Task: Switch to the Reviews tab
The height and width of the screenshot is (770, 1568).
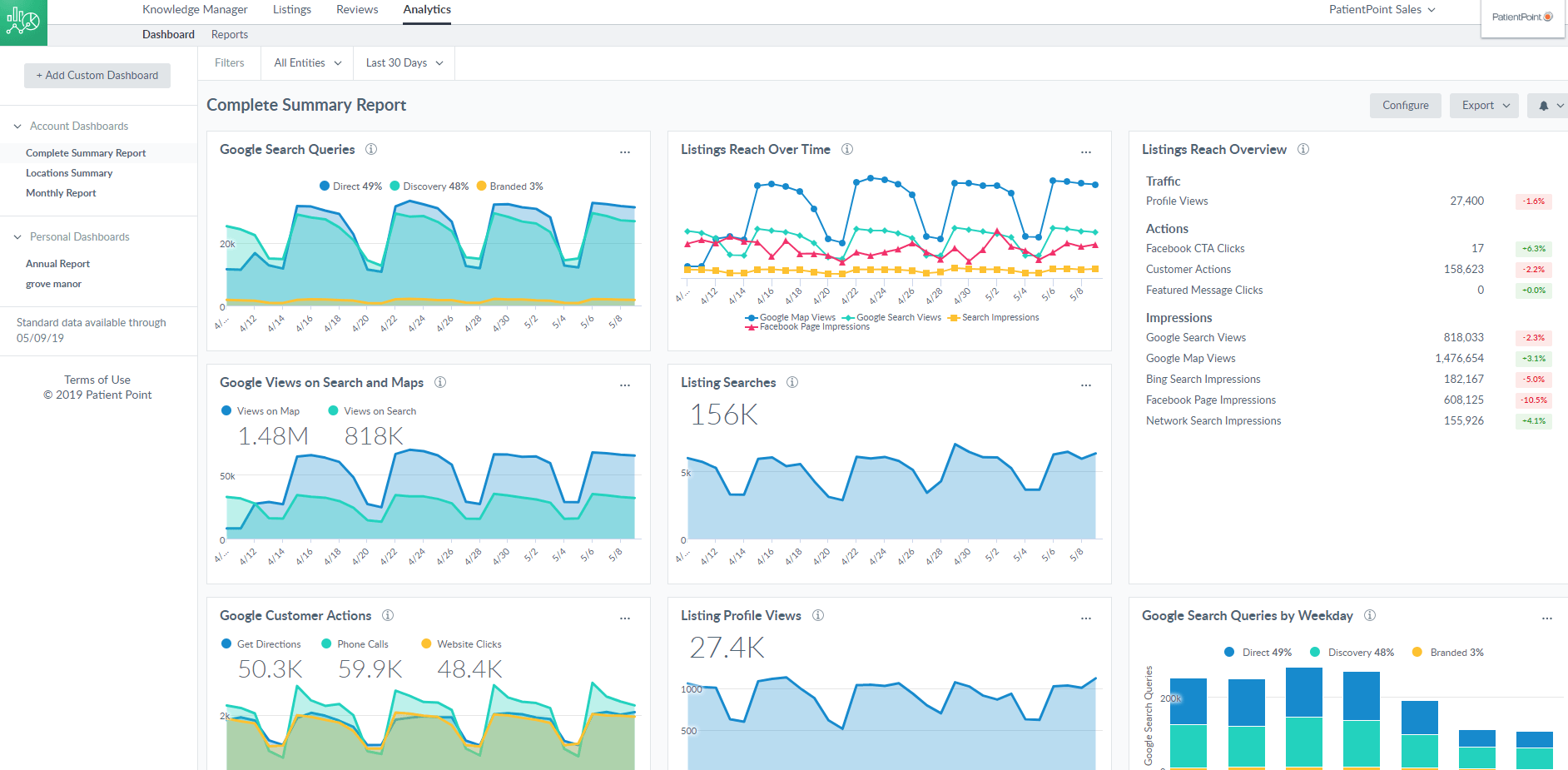Action: (x=357, y=10)
